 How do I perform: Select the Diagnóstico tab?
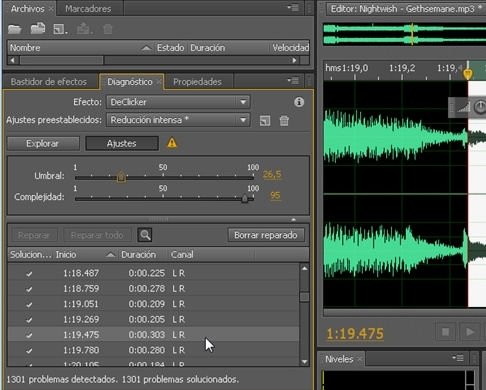[130, 82]
